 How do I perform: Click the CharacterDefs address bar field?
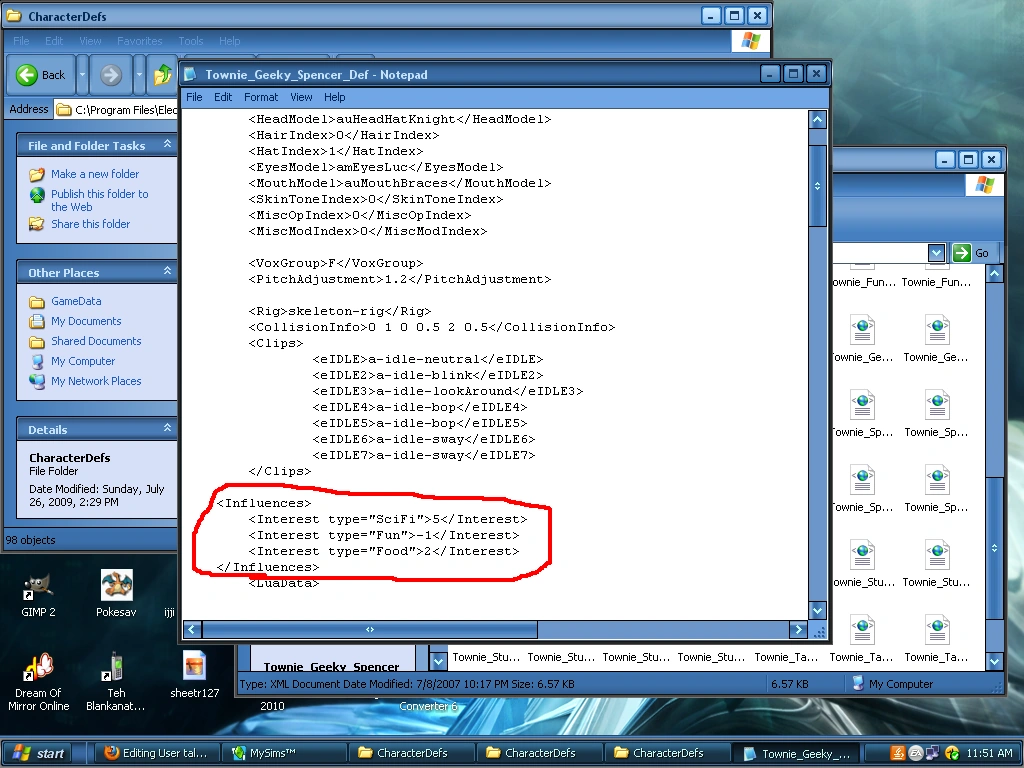point(116,110)
